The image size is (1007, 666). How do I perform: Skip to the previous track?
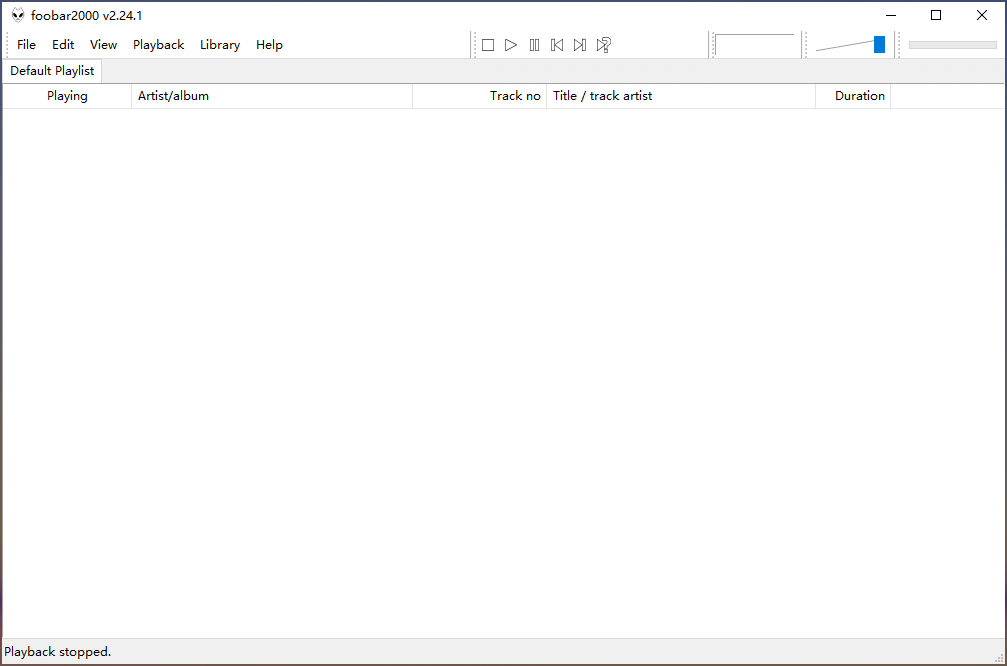[557, 45]
